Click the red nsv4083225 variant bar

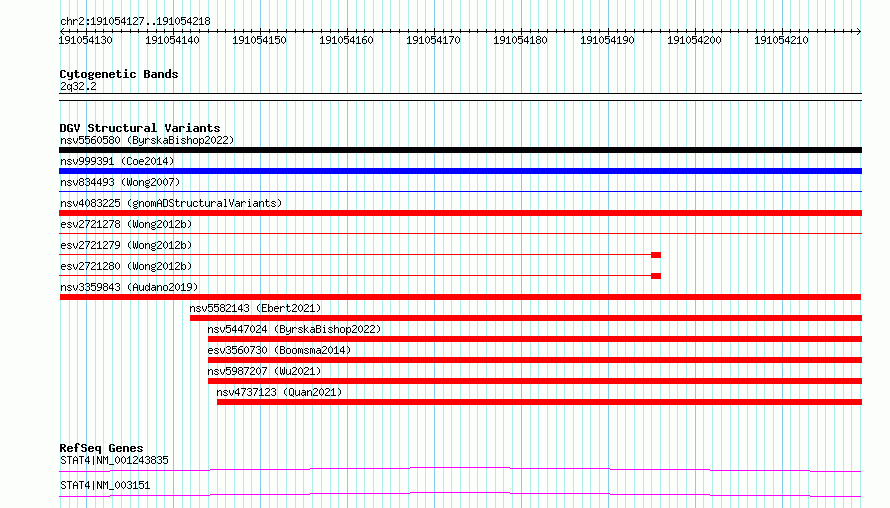coord(460,213)
